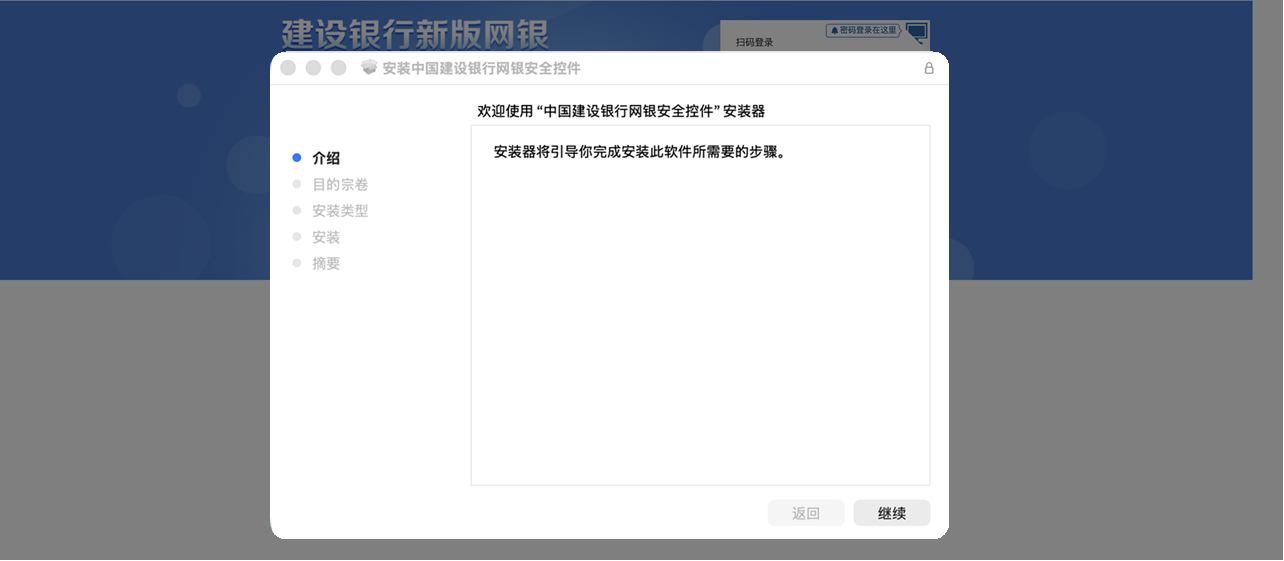Click the 密码登录在这里 tooltip label

tap(863, 31)
